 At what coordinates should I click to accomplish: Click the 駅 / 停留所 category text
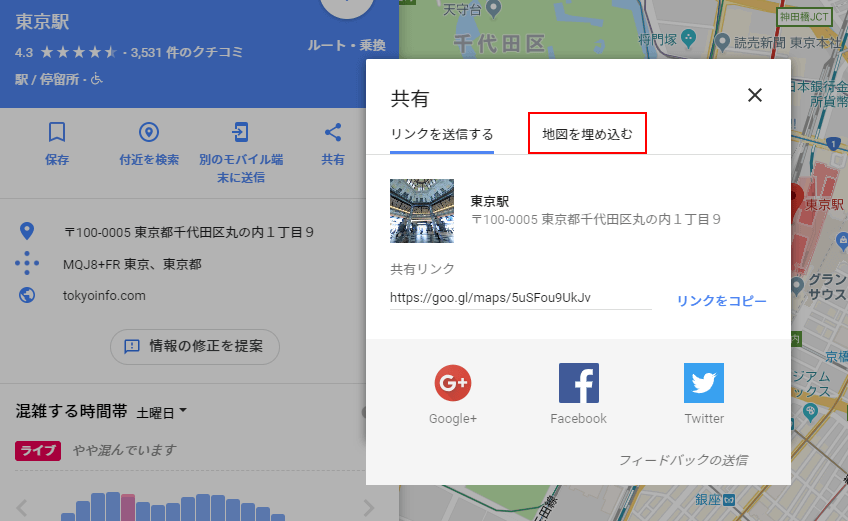(x=47, y=80)
